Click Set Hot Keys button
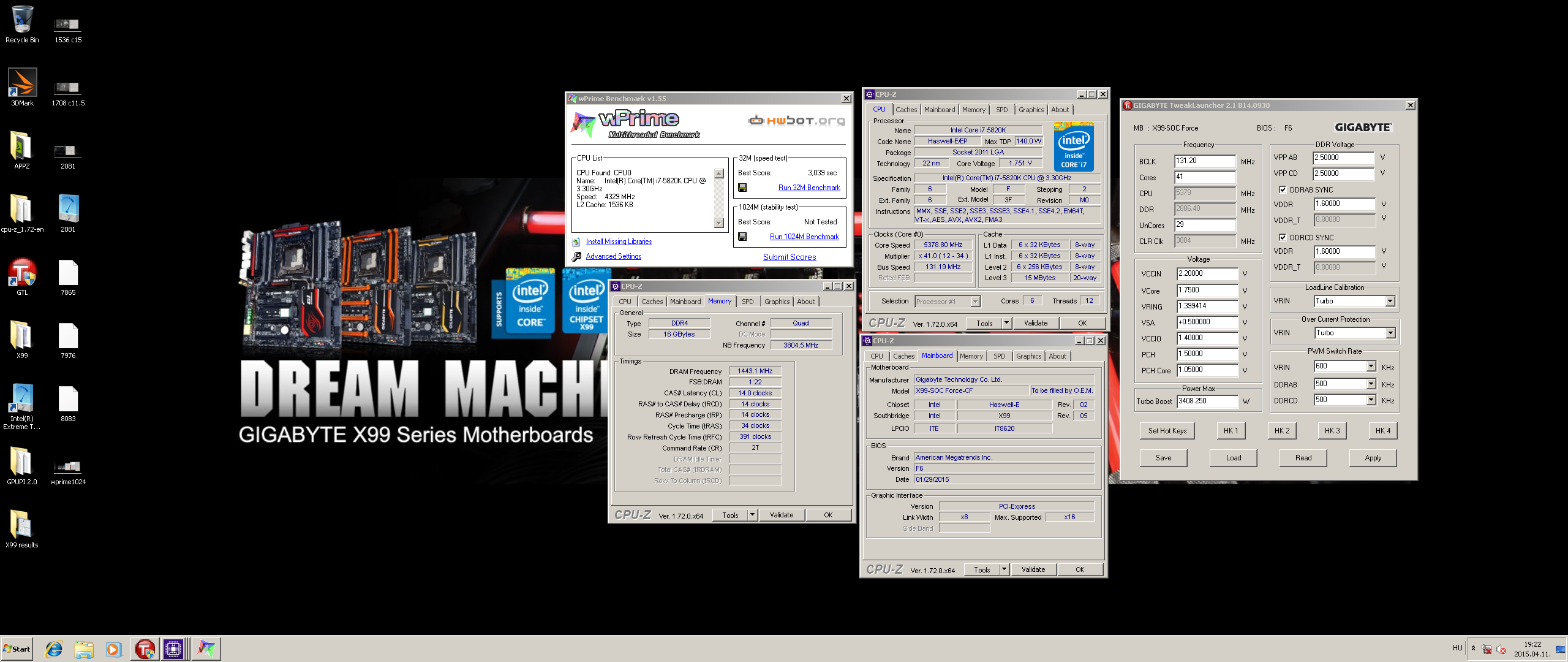 [x=1167, y=431]
